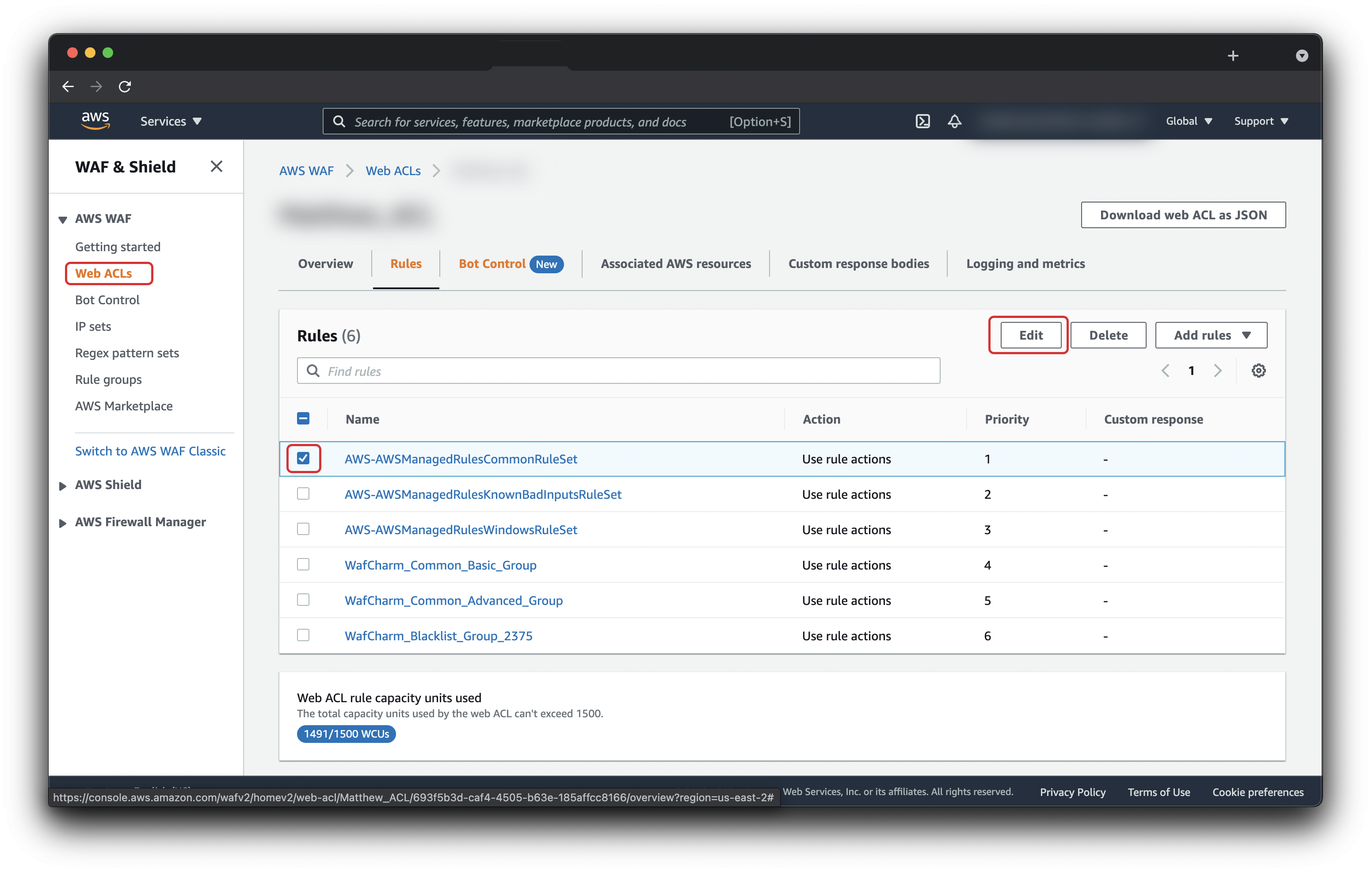This screenshot has height=872, width=1372.
Task: Click Download web ACL as JSON
Action: (x=1183, y=215)
